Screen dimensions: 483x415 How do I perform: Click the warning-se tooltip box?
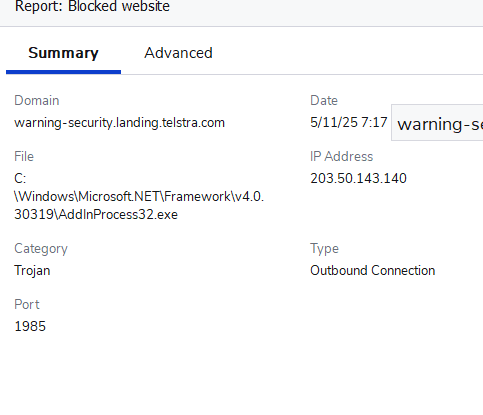pos(437,123)
